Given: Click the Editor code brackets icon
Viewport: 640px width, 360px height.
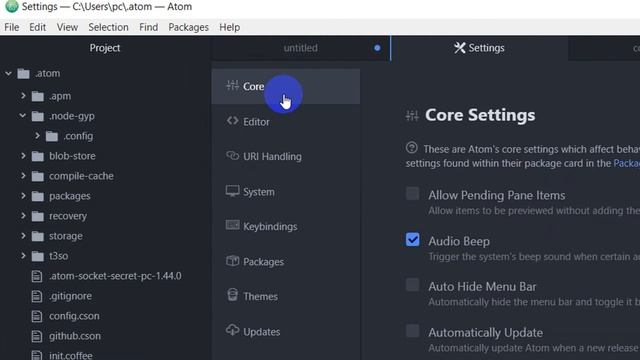Looking at the screenshot, I should [x=233, y=121].
